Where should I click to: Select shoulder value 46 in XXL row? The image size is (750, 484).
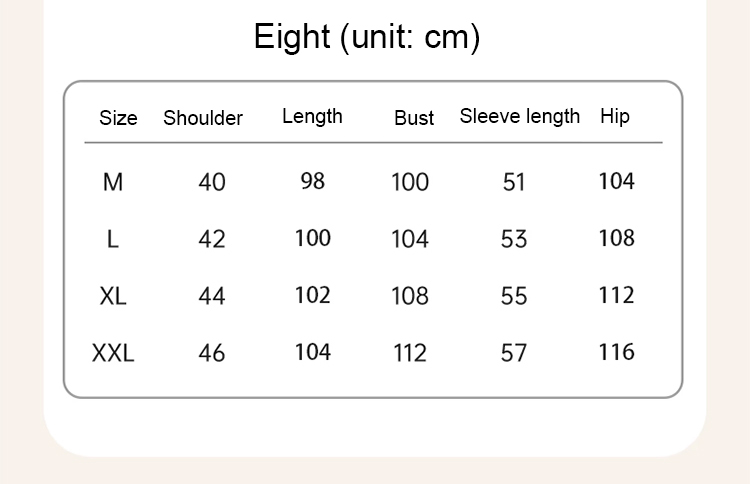pos(212,353)
